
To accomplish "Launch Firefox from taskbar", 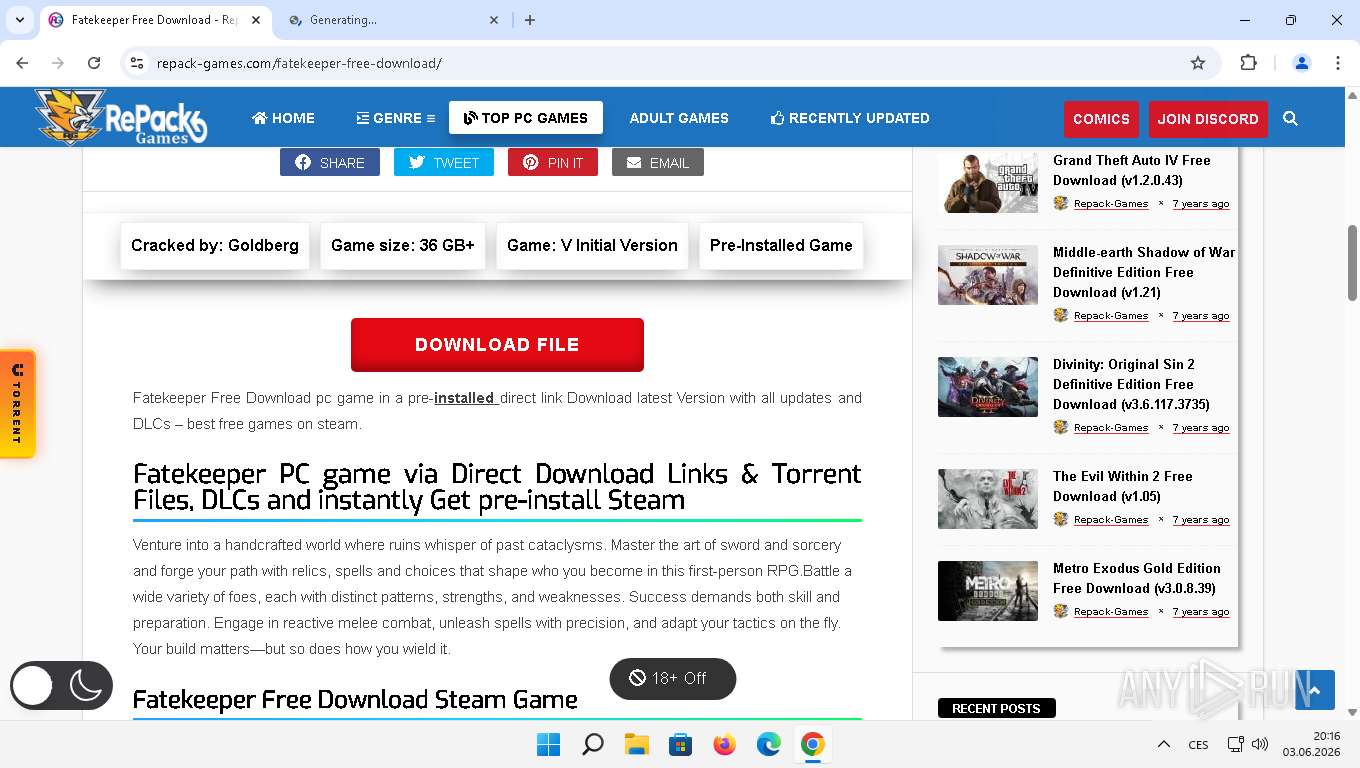I will pyautogui.click(x=725, y=744).
